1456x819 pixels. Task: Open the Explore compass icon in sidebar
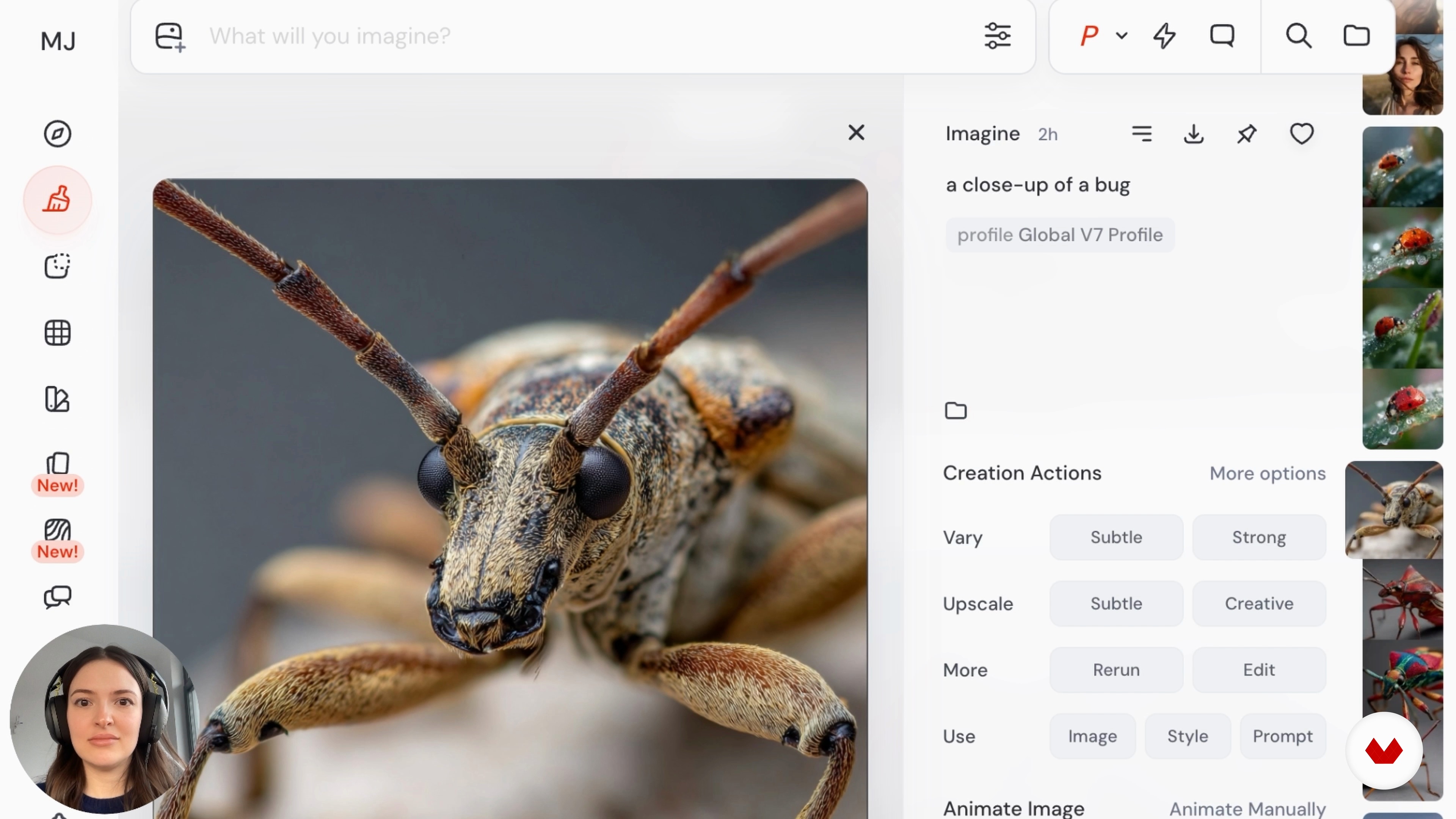click(x=57, y=134)
